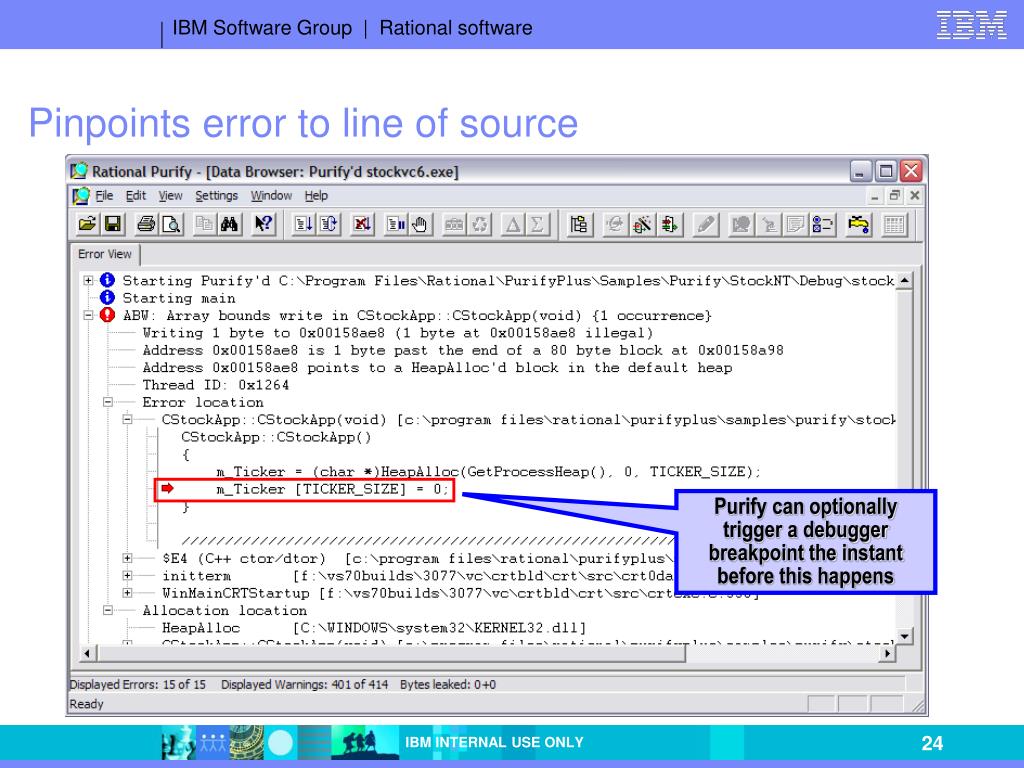Click the hand icon in toolbar
This screenshot has width=1024, height=768.
(x=420, y=225)
